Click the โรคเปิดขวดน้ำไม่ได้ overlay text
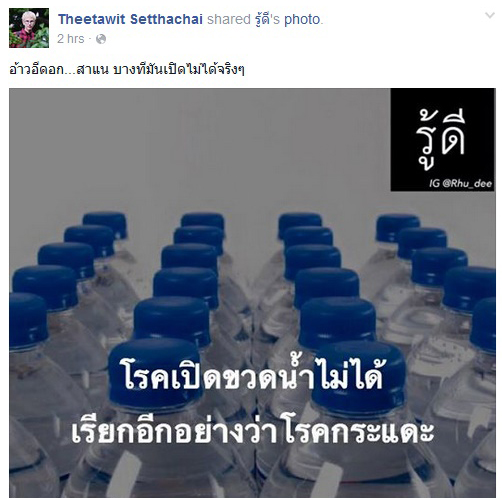The width and height of the screenshot is (502, 498). (x=252, y=374)
